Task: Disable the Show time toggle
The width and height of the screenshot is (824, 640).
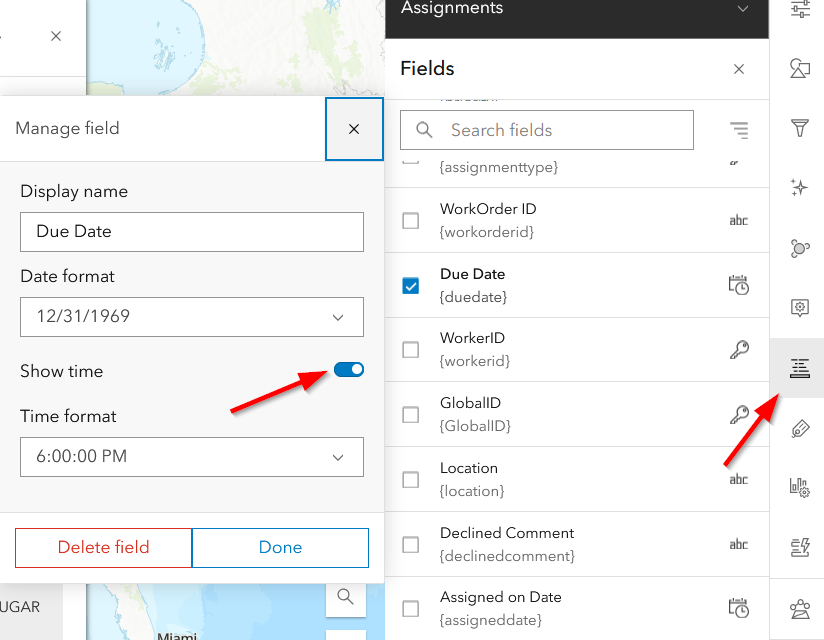Action: pos(348,369)
